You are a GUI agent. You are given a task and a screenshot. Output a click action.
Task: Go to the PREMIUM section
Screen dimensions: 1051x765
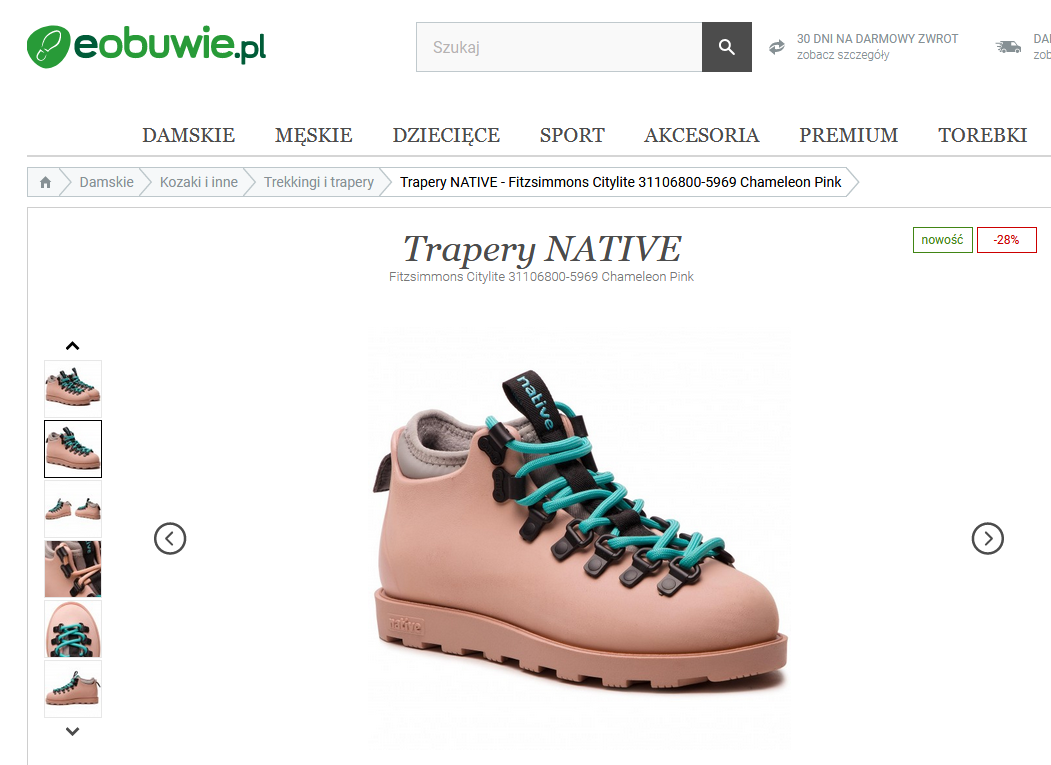(x=849, y=135)
